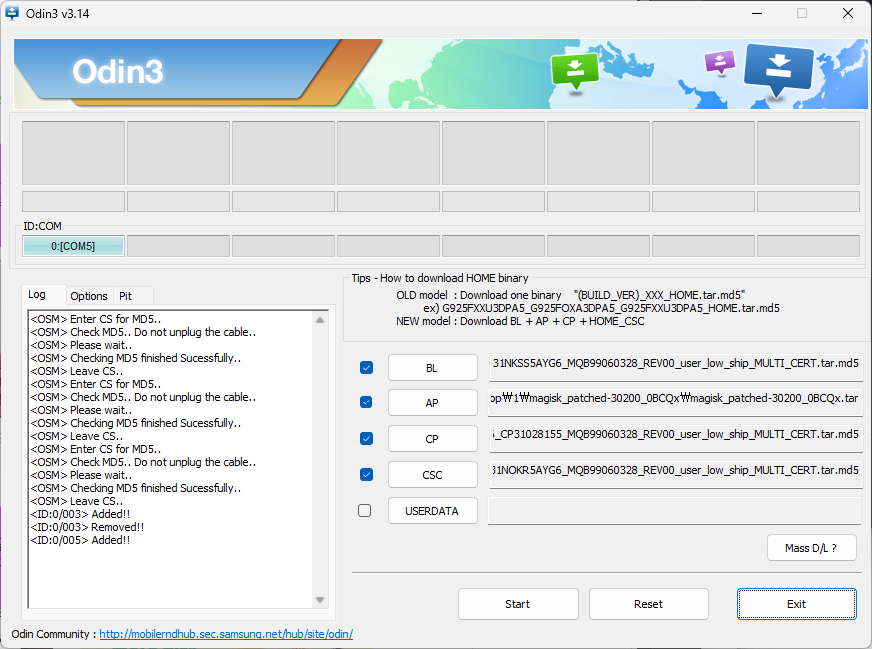Click the AP button to browse
872x649 pixels.
pyautogui.click(x=432, y=403)
